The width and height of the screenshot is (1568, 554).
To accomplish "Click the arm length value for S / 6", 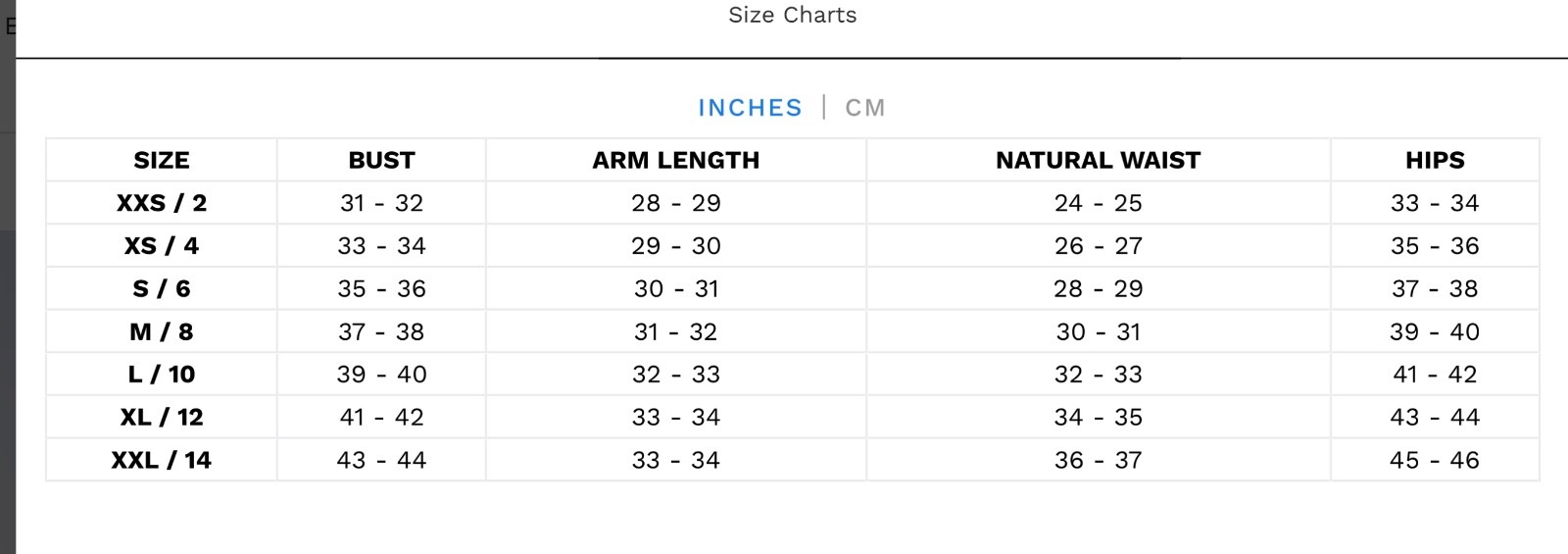I will pos(675,289).
